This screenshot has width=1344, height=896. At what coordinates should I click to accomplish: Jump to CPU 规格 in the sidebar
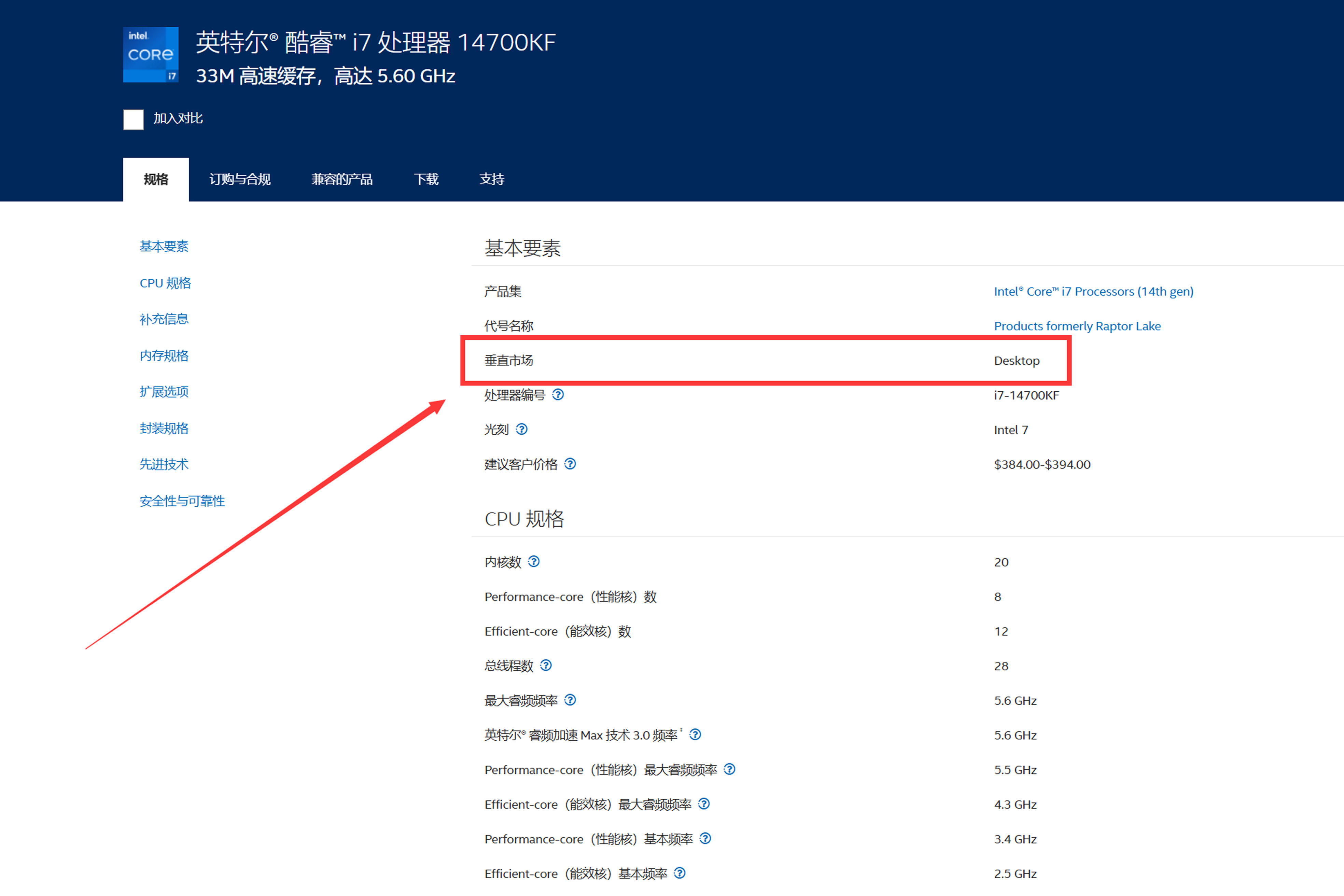[165, 283]
